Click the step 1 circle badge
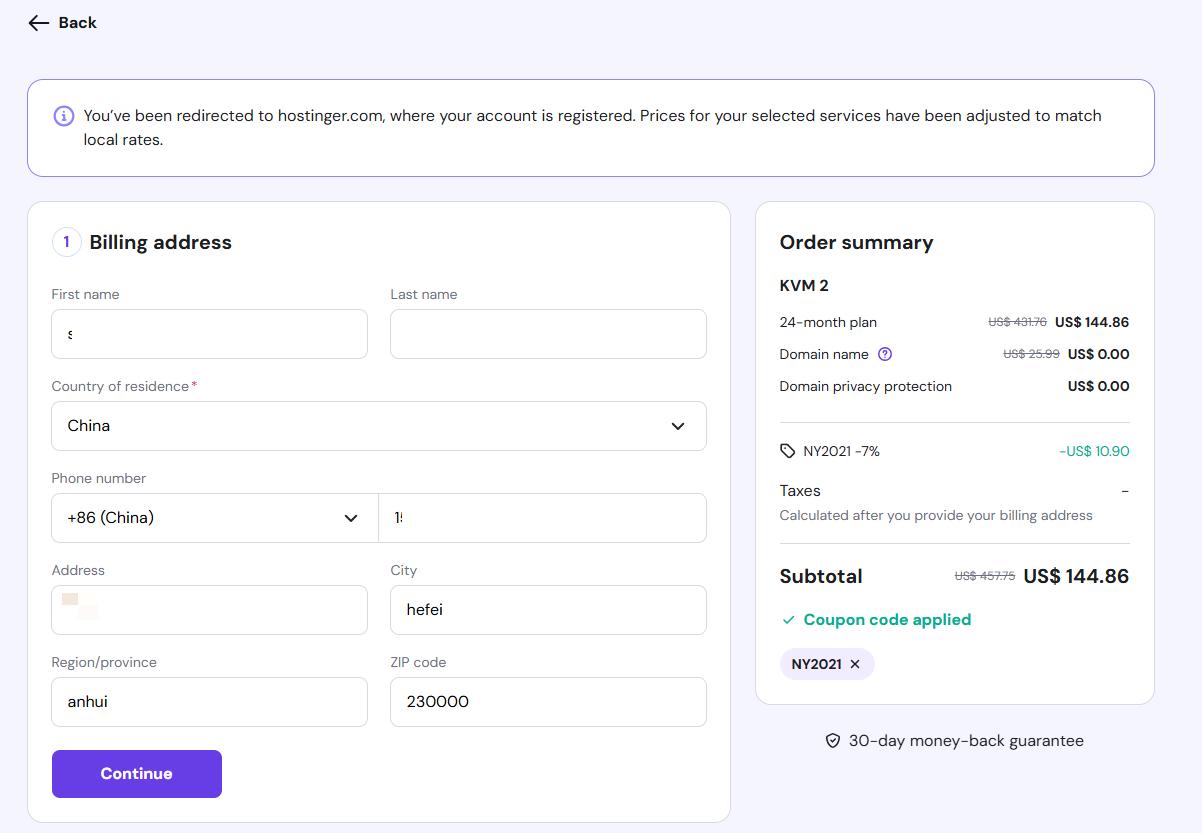The image size is (1202, 833). coord(66,242)
